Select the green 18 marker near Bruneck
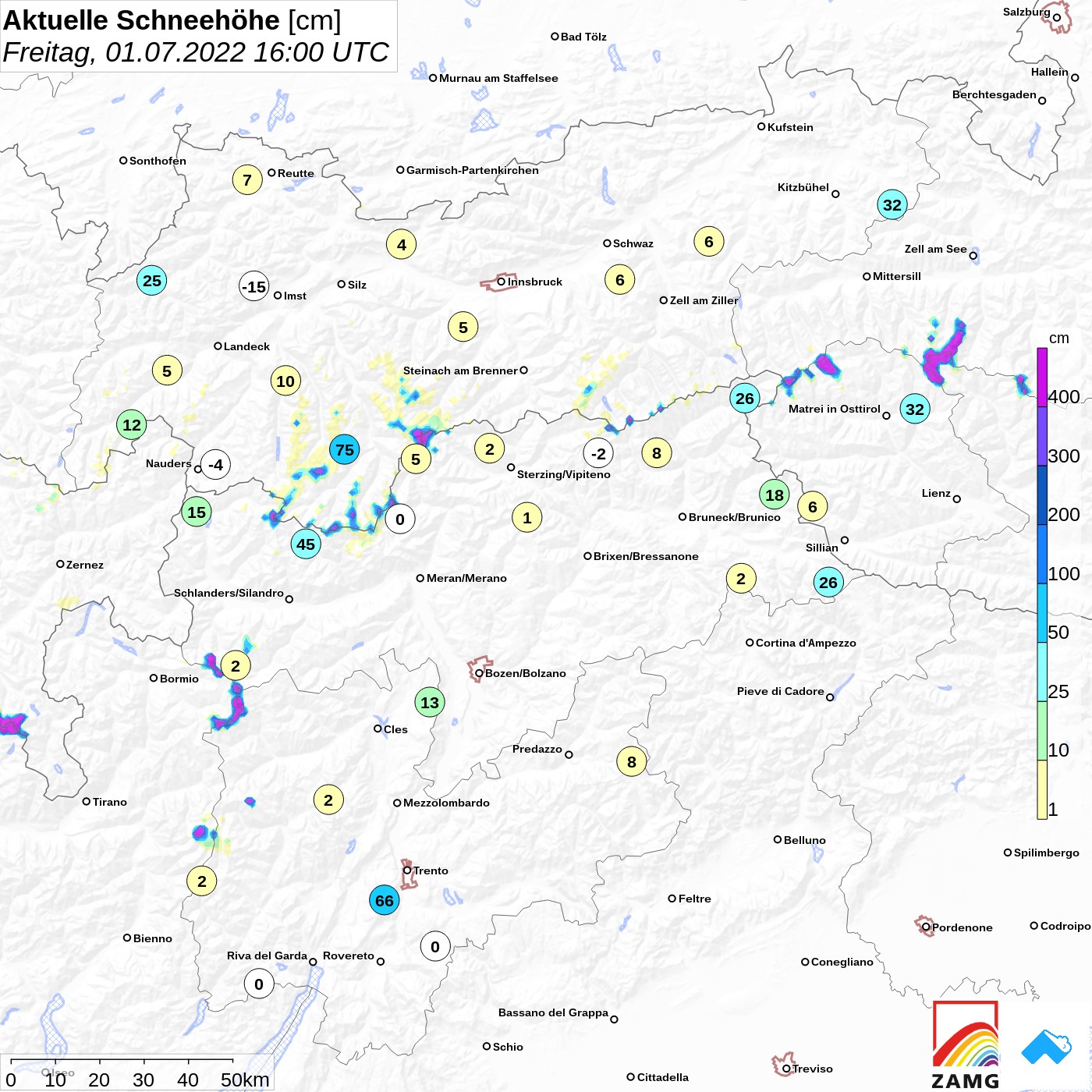Image resolution: width=1092 pixels, height=1092 pixels. tap(775, 495)
